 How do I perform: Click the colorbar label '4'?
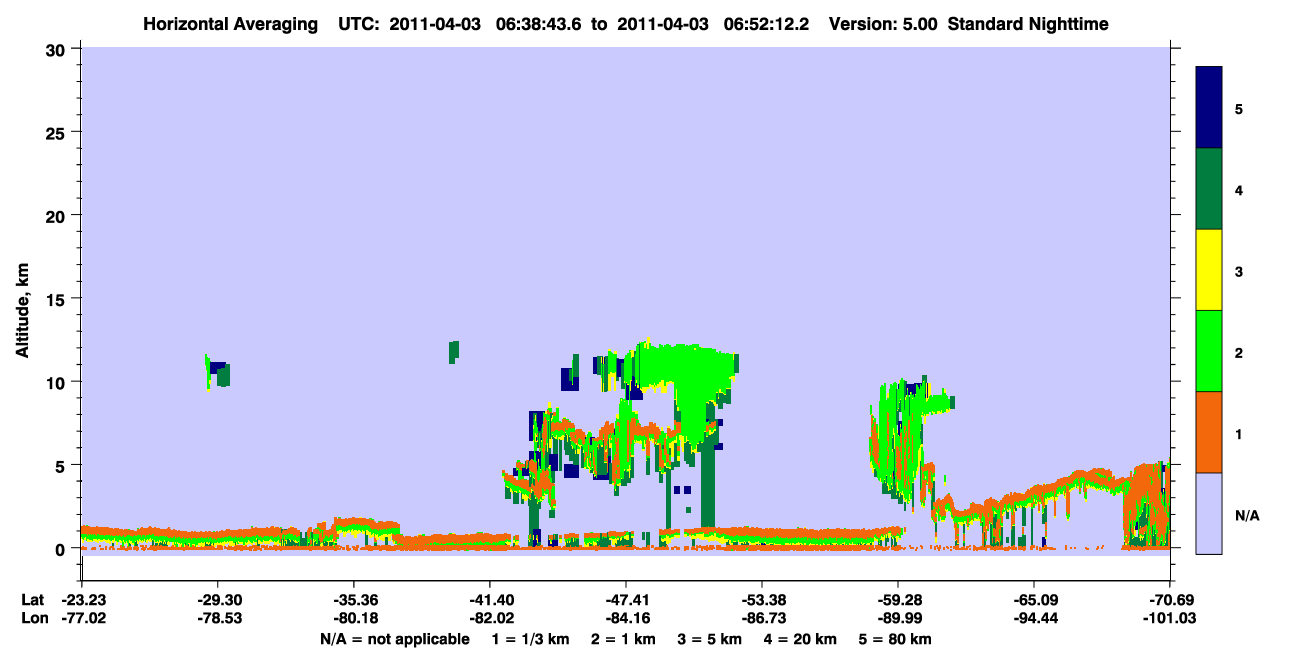point(1239,189)
